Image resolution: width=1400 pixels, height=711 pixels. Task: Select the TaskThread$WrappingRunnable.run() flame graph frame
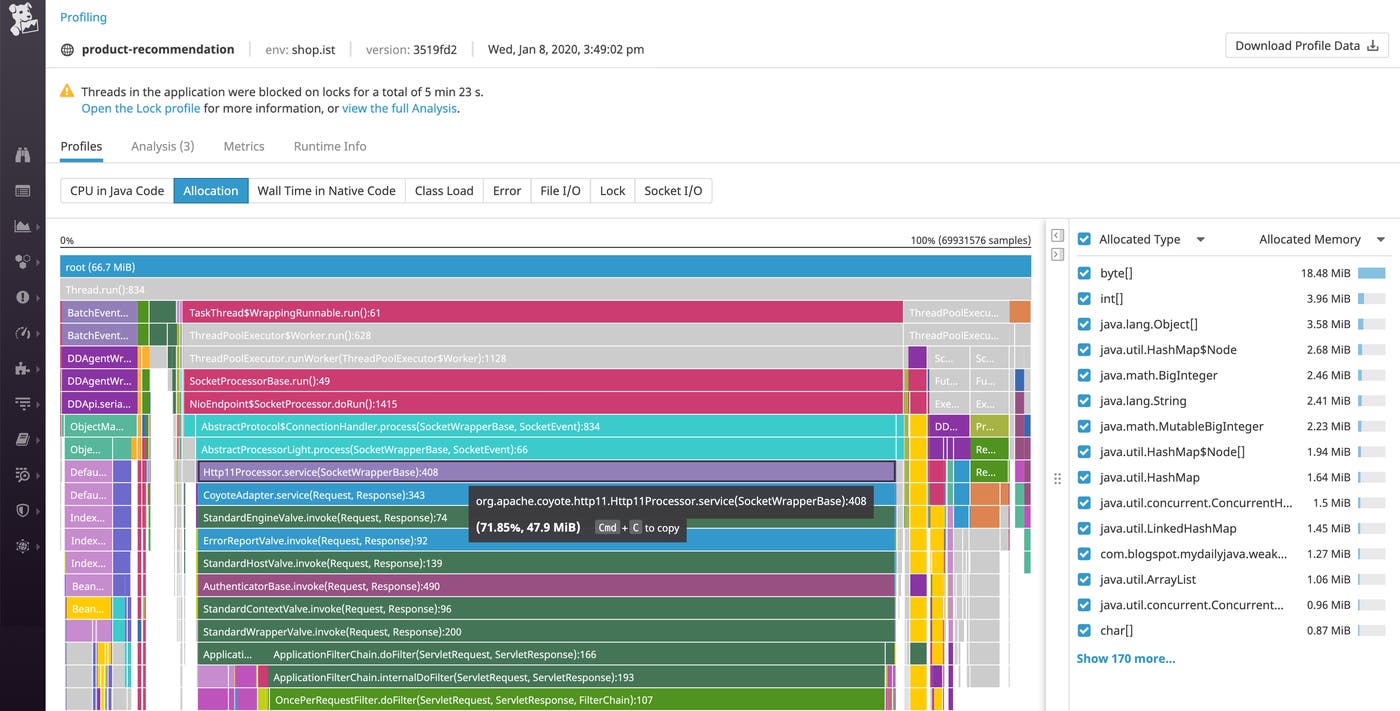point(540,313)
